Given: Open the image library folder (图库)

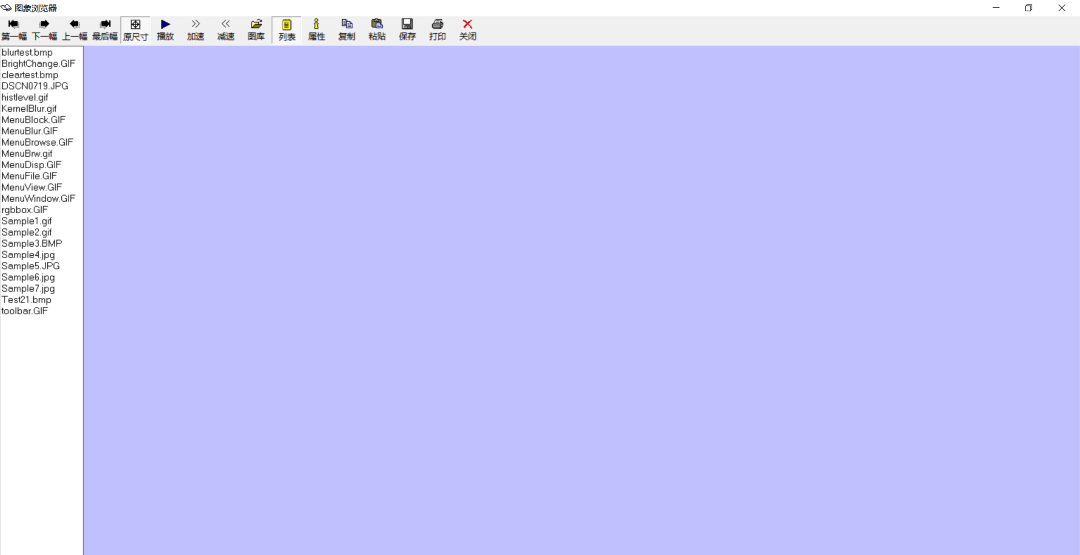Looking at the screenshot, I should (x=256, y=29).
